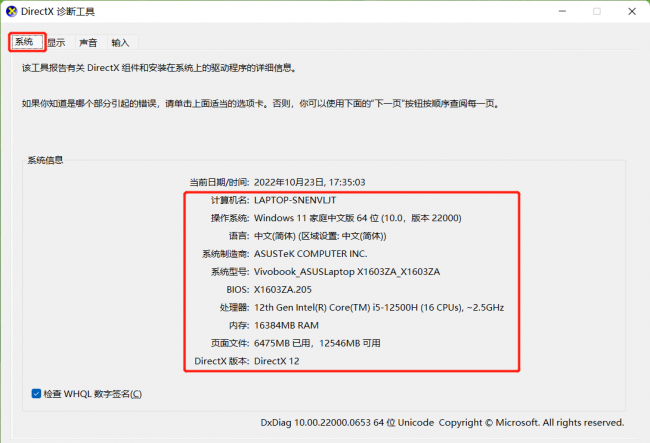Screen dimensions: 650x443
Task: Click the DirectX title bar icon
Action: (x=12, y=12)
